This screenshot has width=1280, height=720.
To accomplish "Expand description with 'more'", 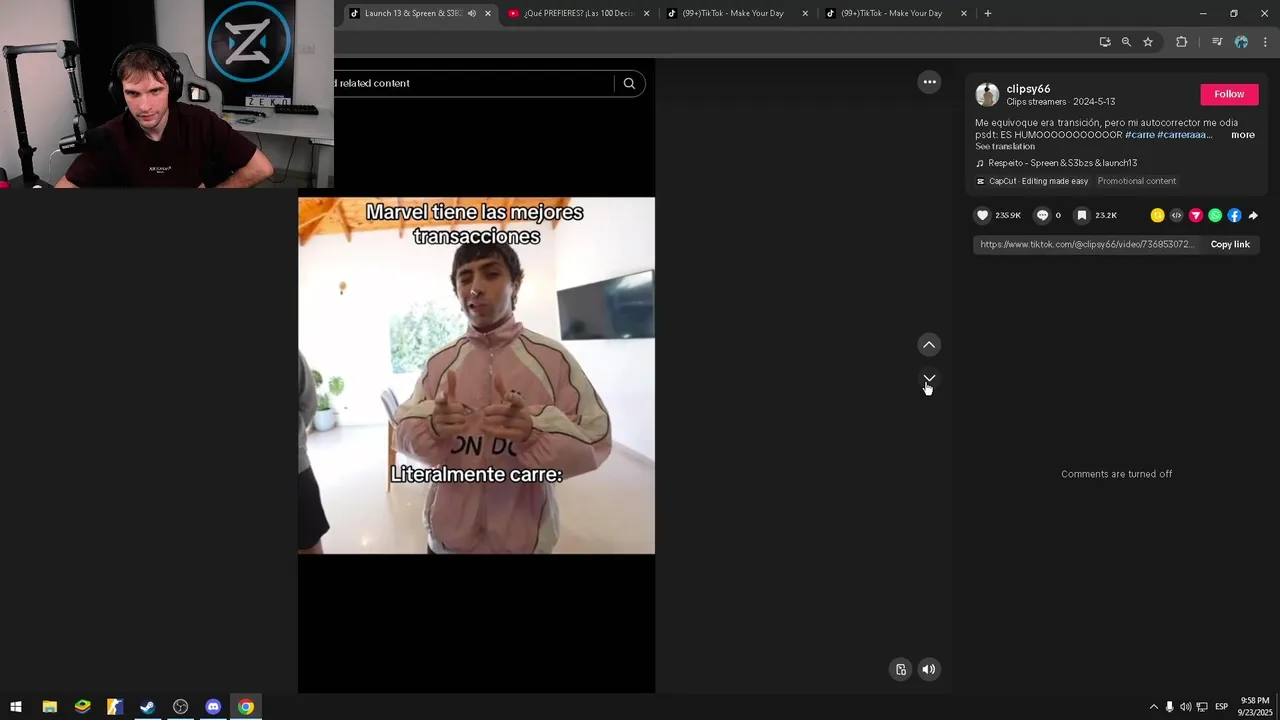I will 1242,135.
